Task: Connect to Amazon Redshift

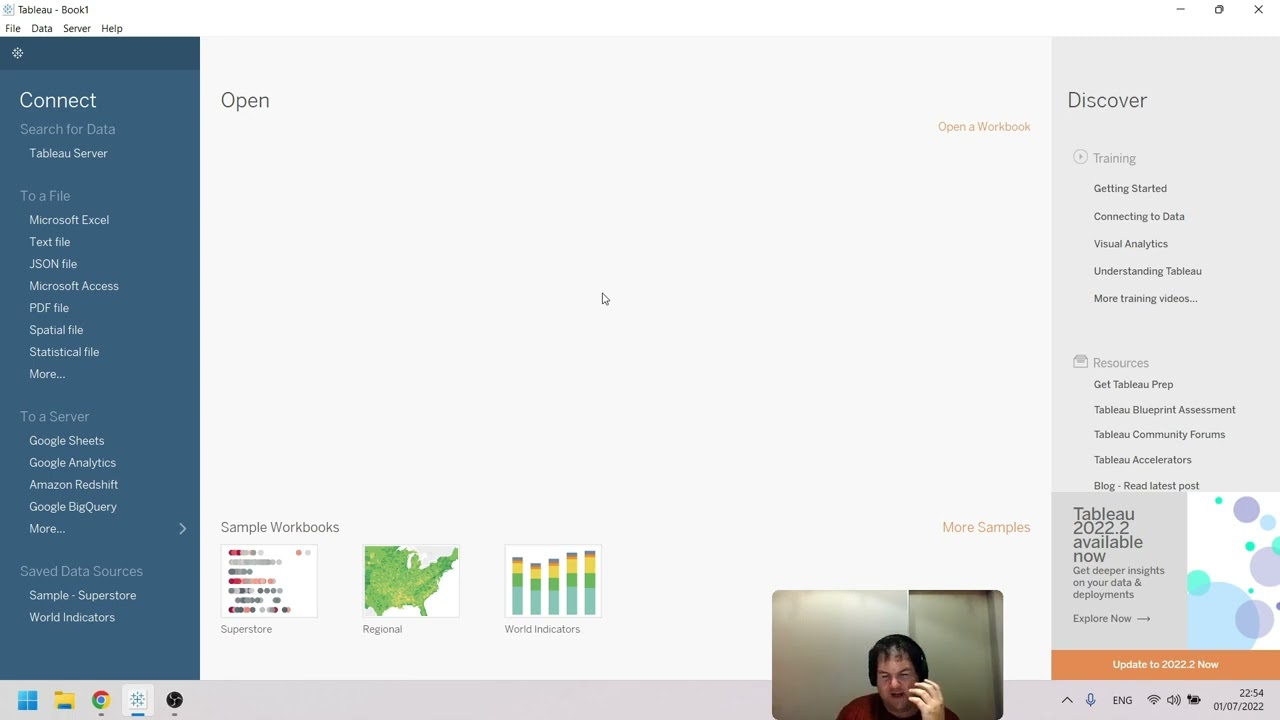Action: (74, 485)
